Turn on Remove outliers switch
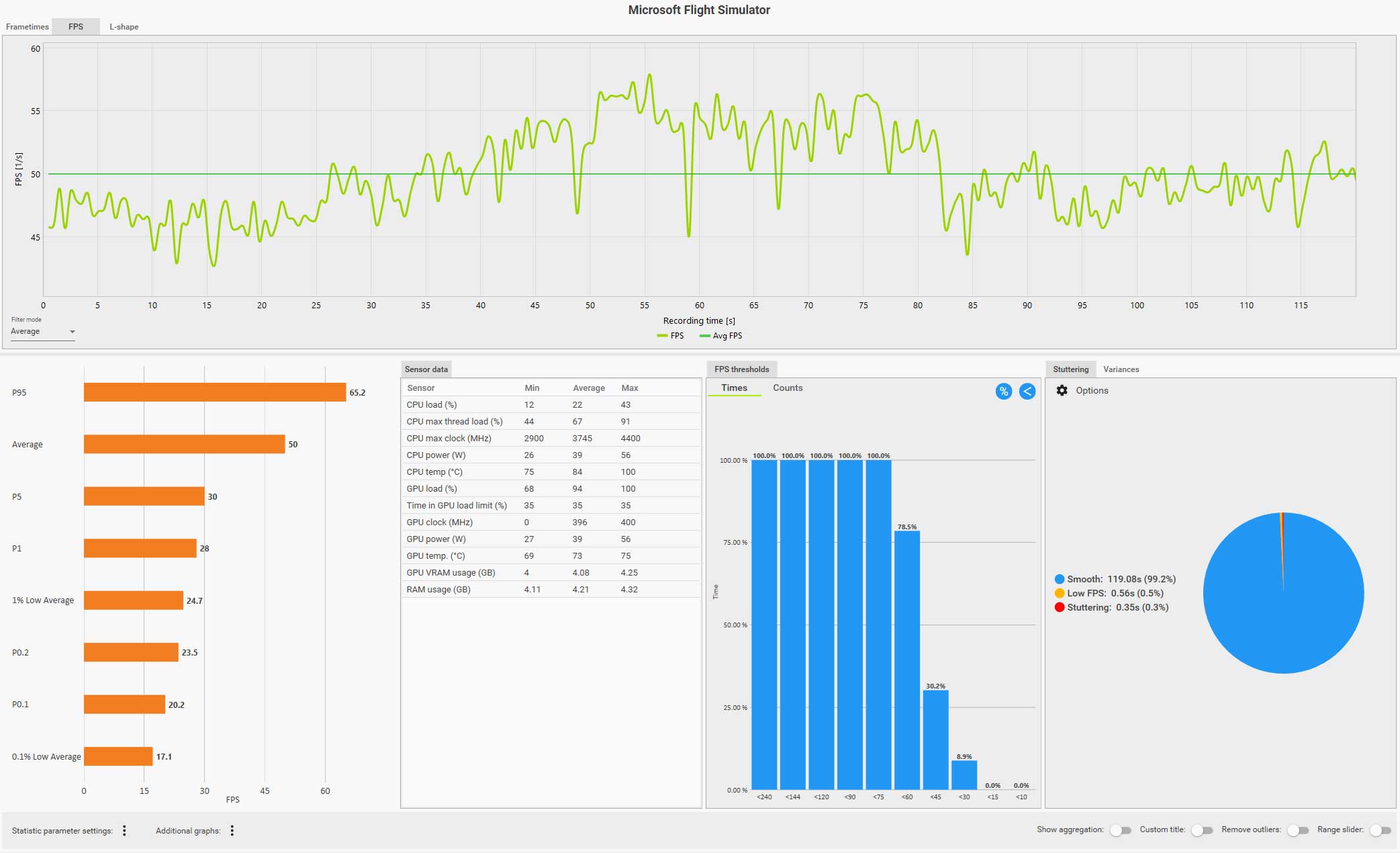 pos(1297,830)
